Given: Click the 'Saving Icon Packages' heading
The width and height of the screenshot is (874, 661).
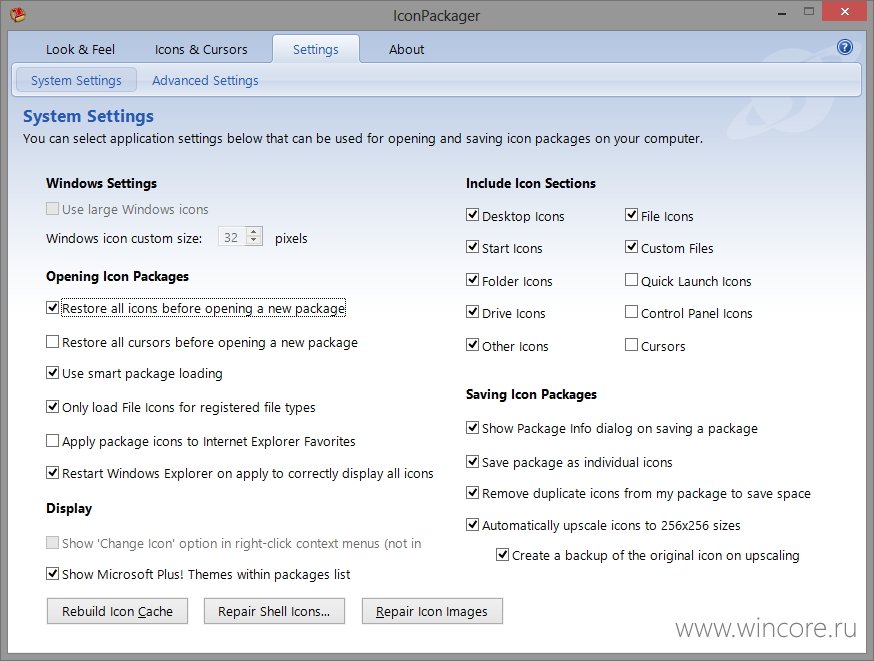Looking at the screenshot, I should 531,395.
